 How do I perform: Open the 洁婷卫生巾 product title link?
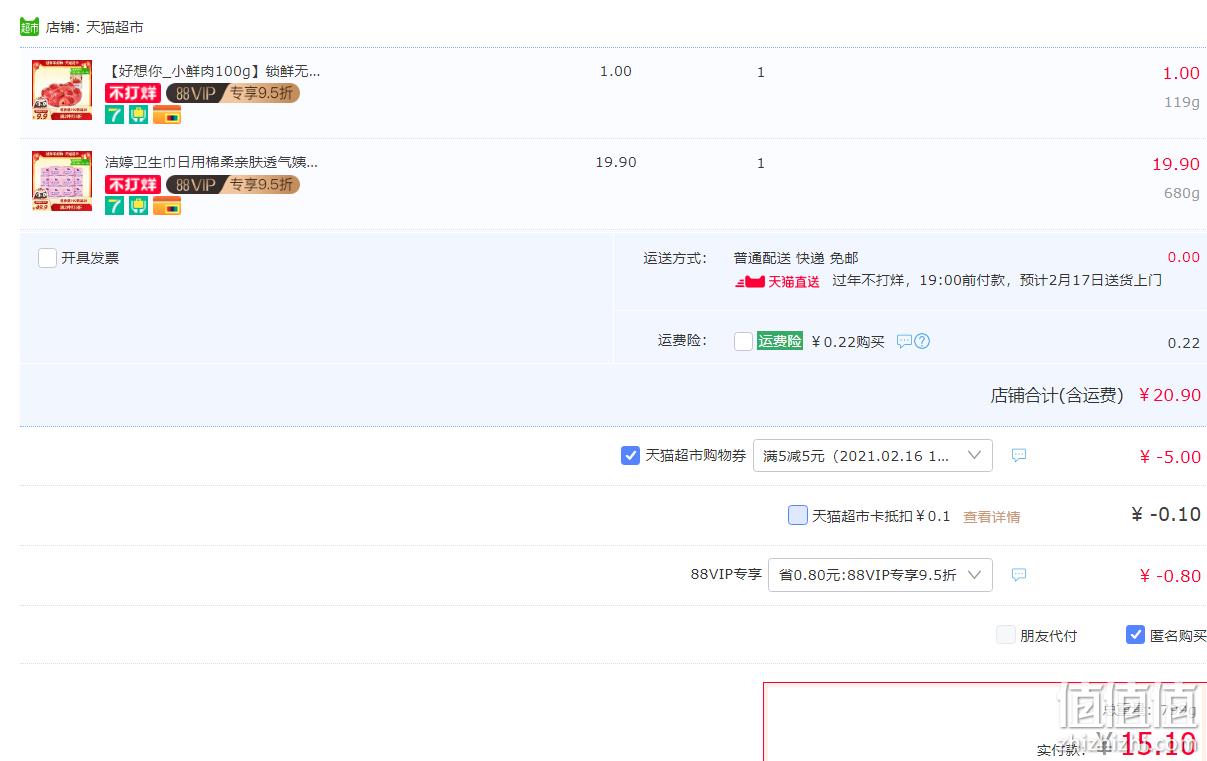(211, 162)
